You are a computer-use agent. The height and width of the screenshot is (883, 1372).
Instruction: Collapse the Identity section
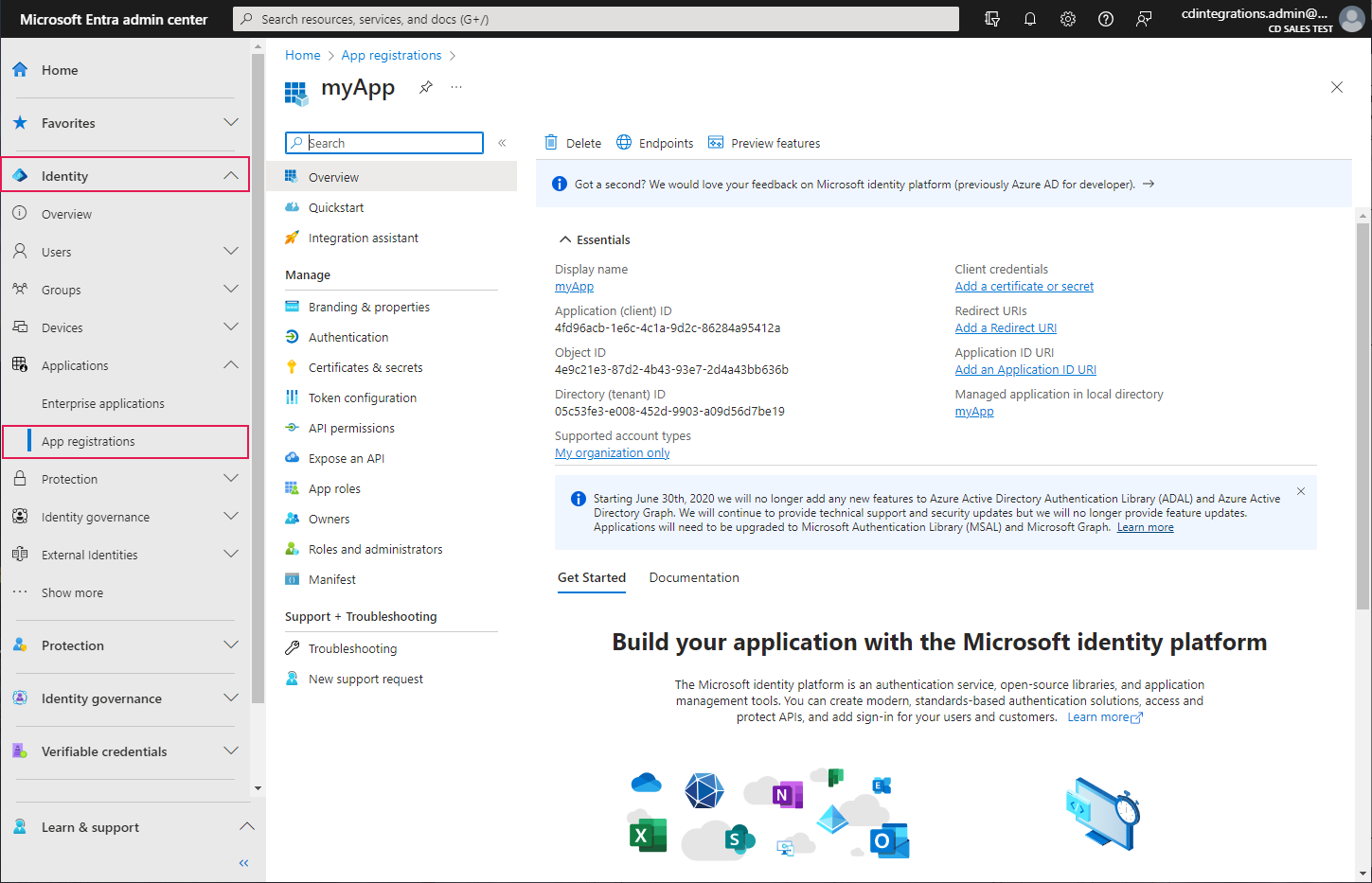(x=230, y=175)
